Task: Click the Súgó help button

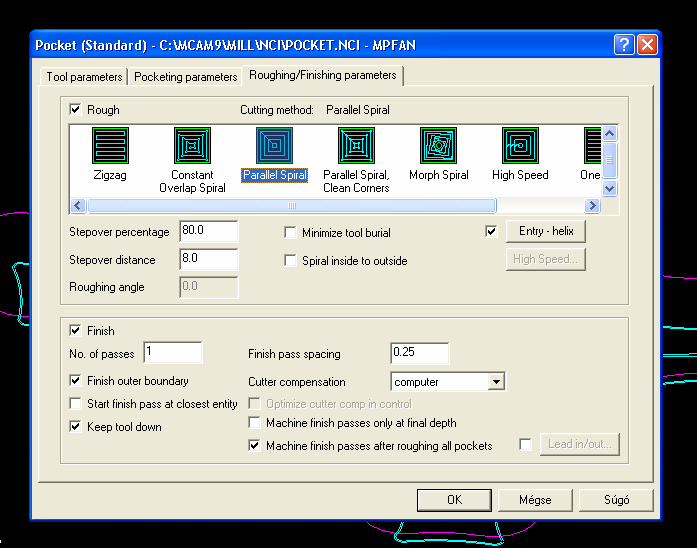Action: pyautogui.click(x=617, y=500)
